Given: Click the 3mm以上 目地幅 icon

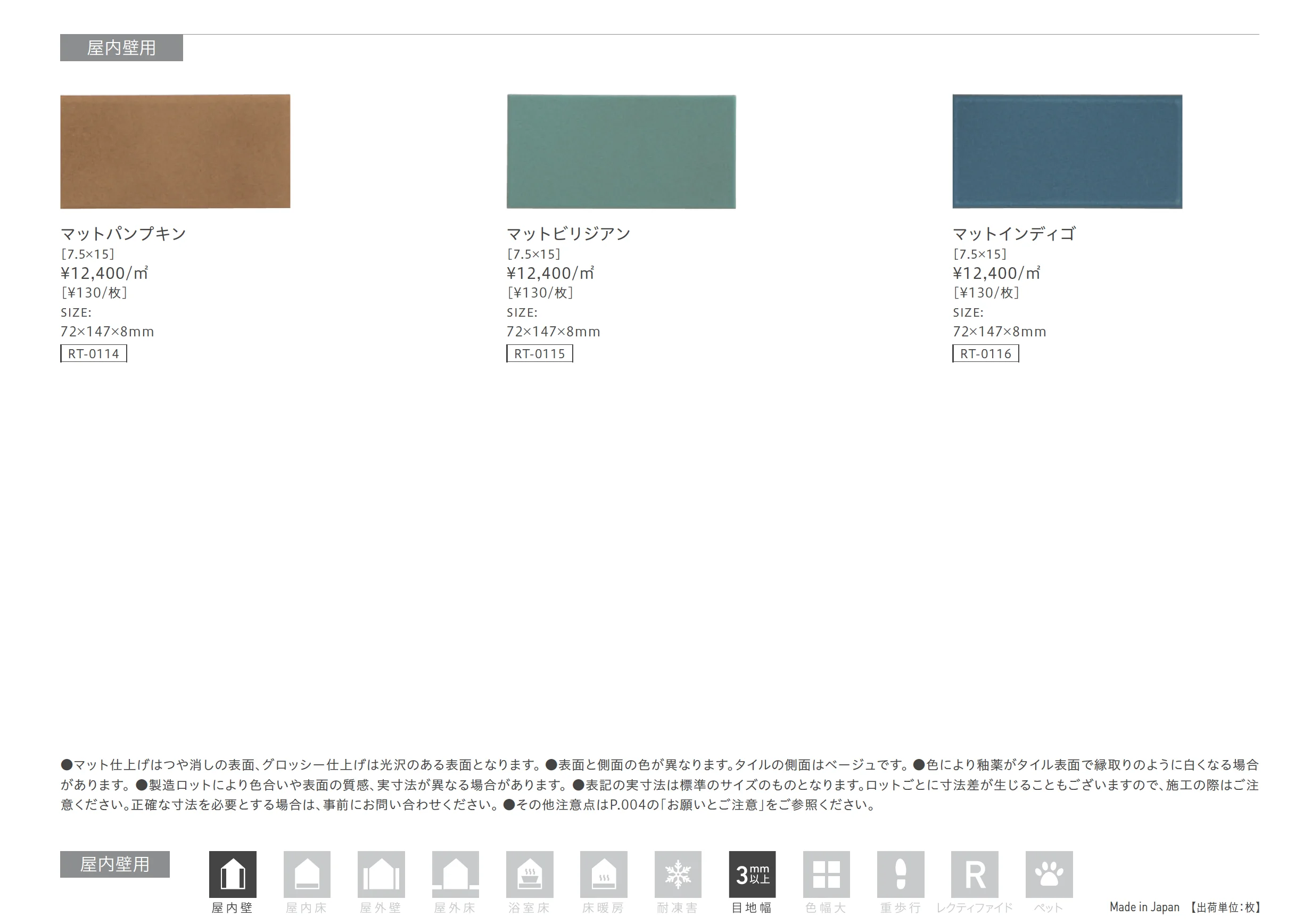Looking at the screenshot, I should tap(752, 874).
